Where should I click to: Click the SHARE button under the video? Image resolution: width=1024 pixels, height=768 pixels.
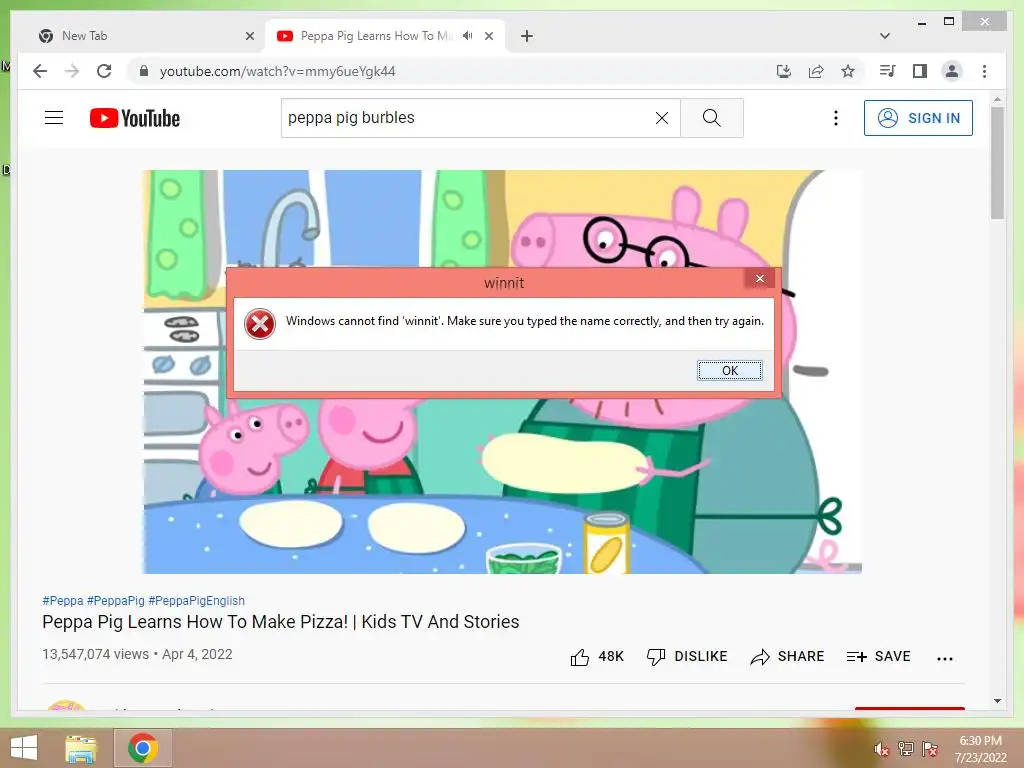[787, 656]
